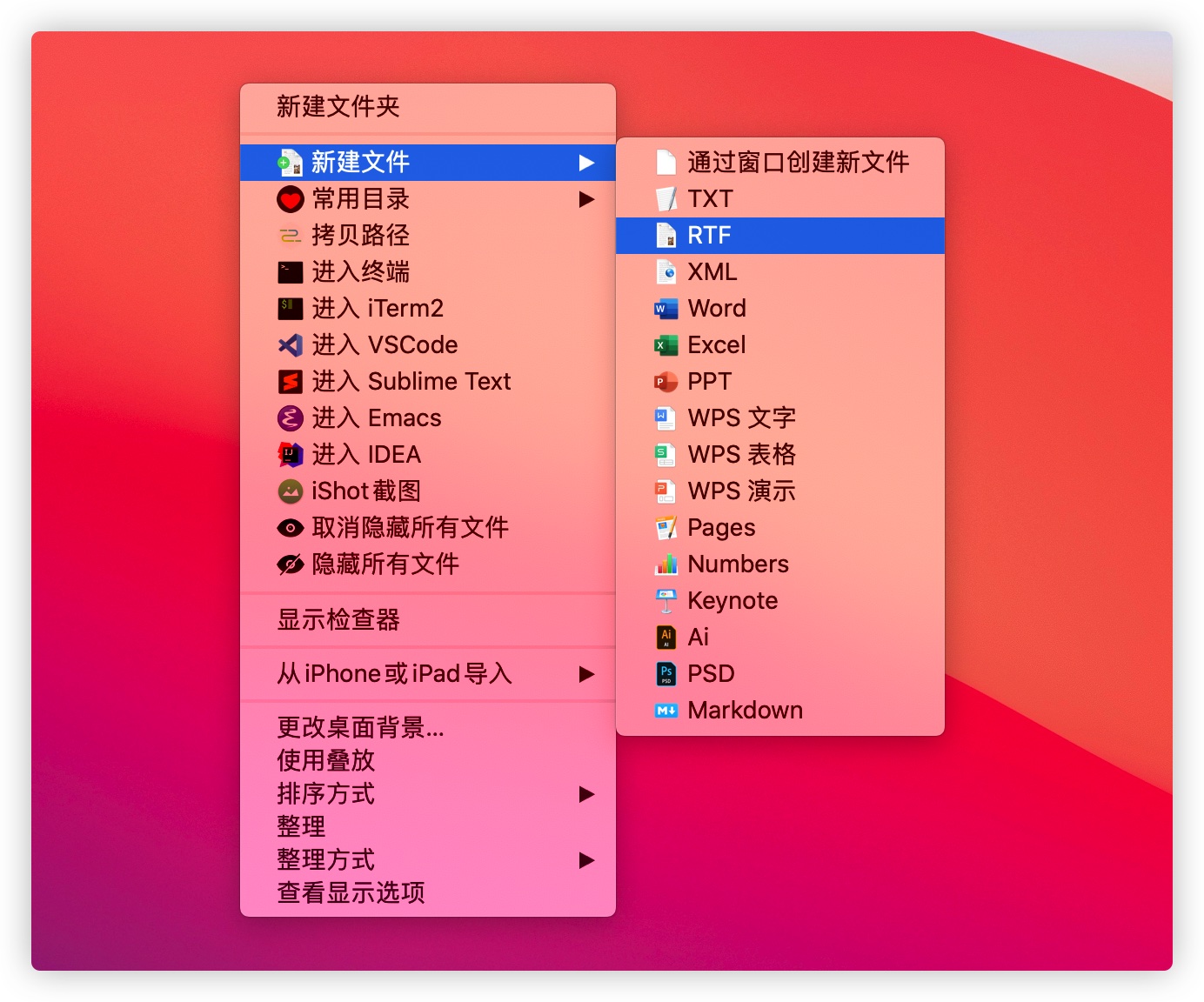Click the XML file icon
Screen dimensions: 1204x1002
tap(666, 272)
